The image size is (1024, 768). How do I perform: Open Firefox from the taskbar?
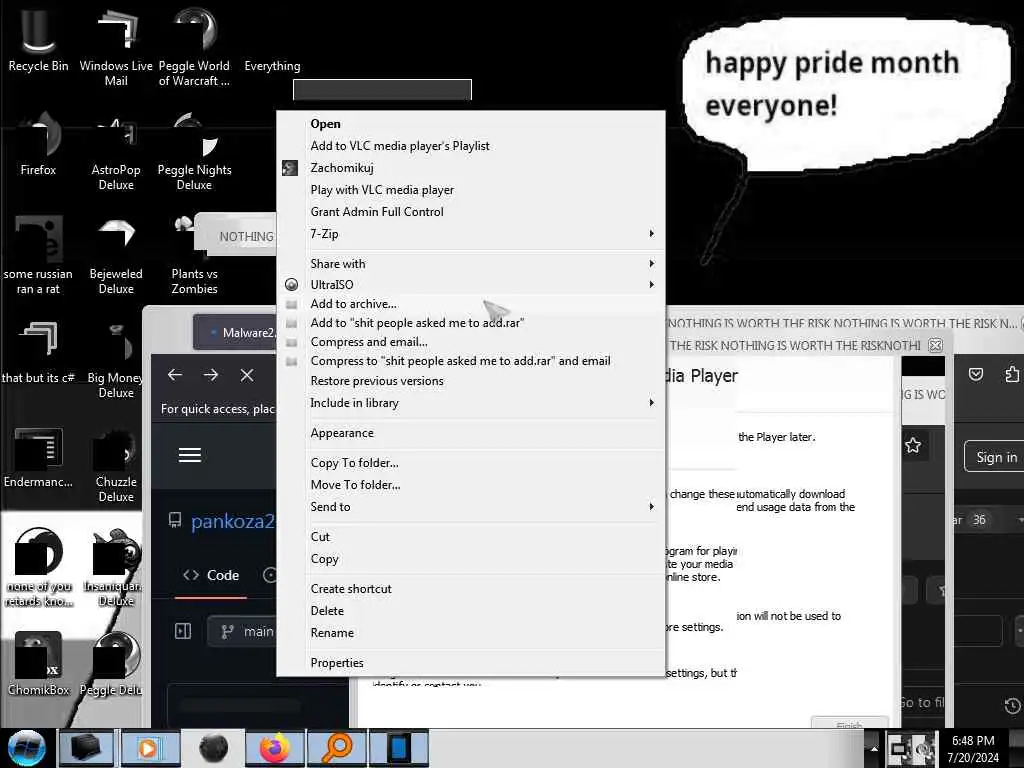click(275, 748)
